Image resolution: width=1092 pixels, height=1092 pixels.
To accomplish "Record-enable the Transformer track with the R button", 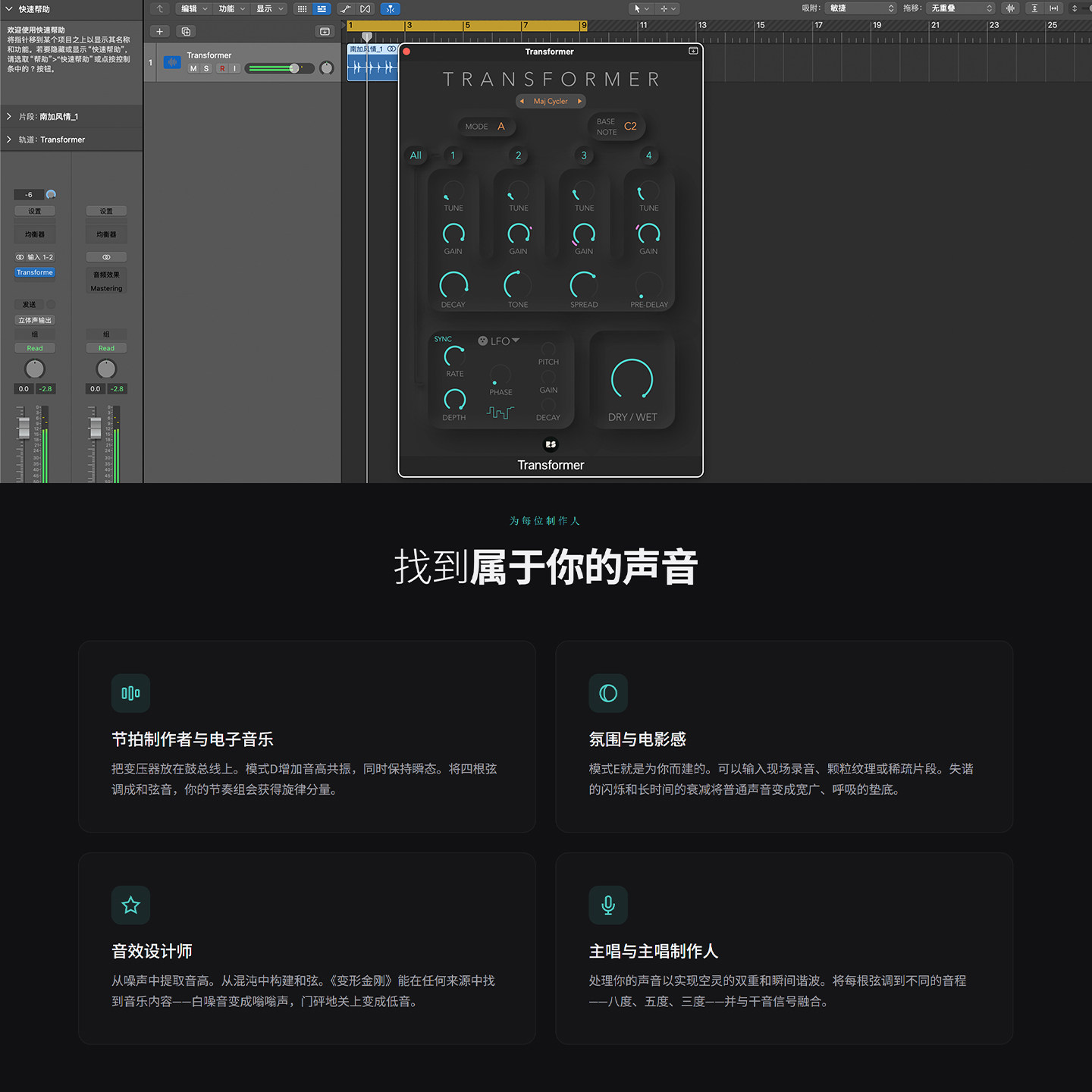I will [x=222, y=68].
